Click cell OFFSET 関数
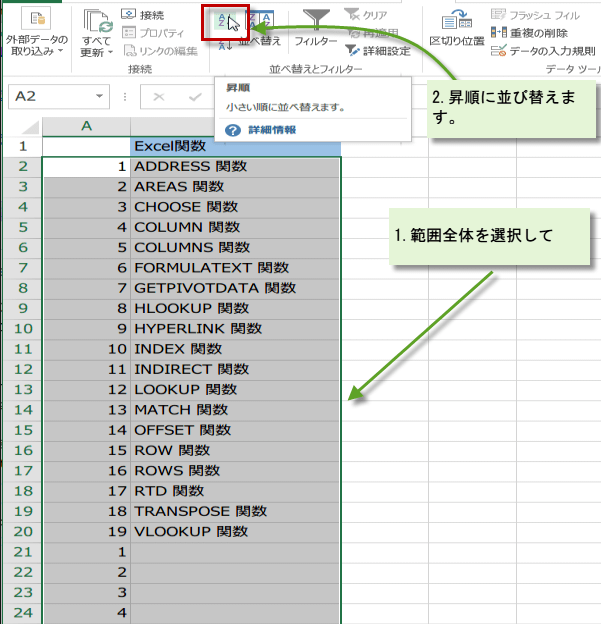 [235, 430]
